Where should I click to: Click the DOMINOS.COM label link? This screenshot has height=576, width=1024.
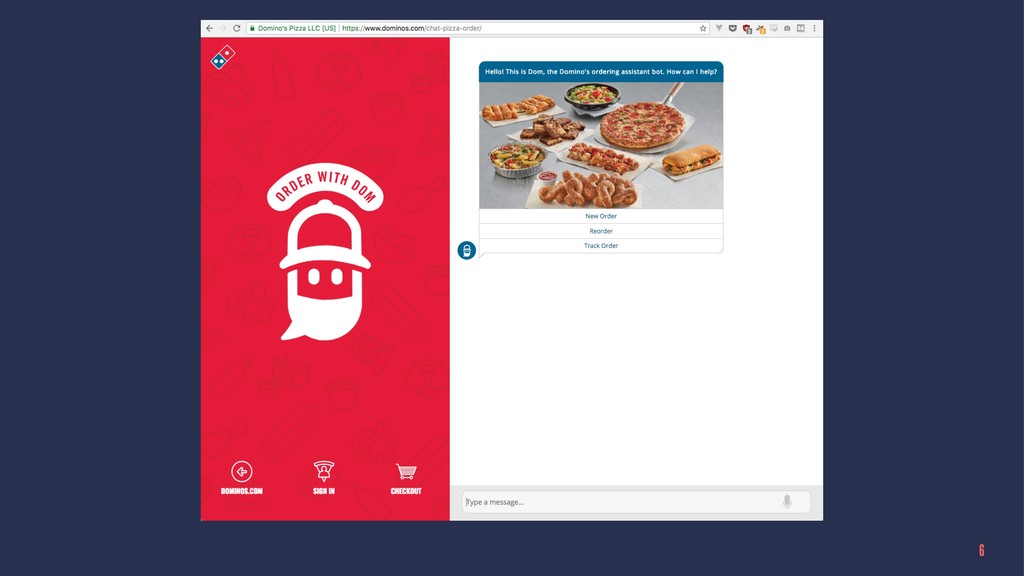tap(242, 491)
